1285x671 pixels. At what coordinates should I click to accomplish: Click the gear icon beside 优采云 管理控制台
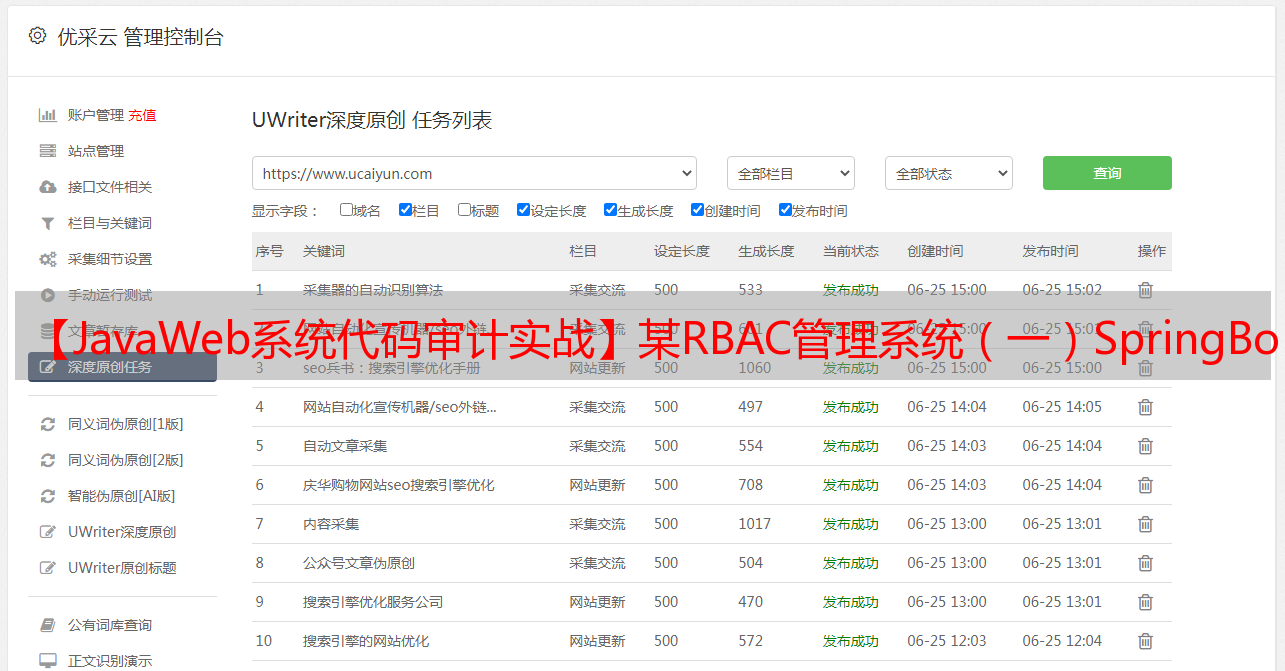37,36
